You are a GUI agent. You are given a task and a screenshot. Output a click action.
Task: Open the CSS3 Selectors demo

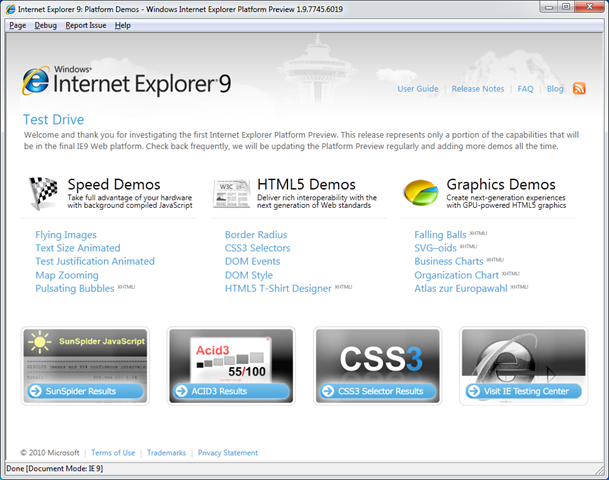tap(258, 248)
